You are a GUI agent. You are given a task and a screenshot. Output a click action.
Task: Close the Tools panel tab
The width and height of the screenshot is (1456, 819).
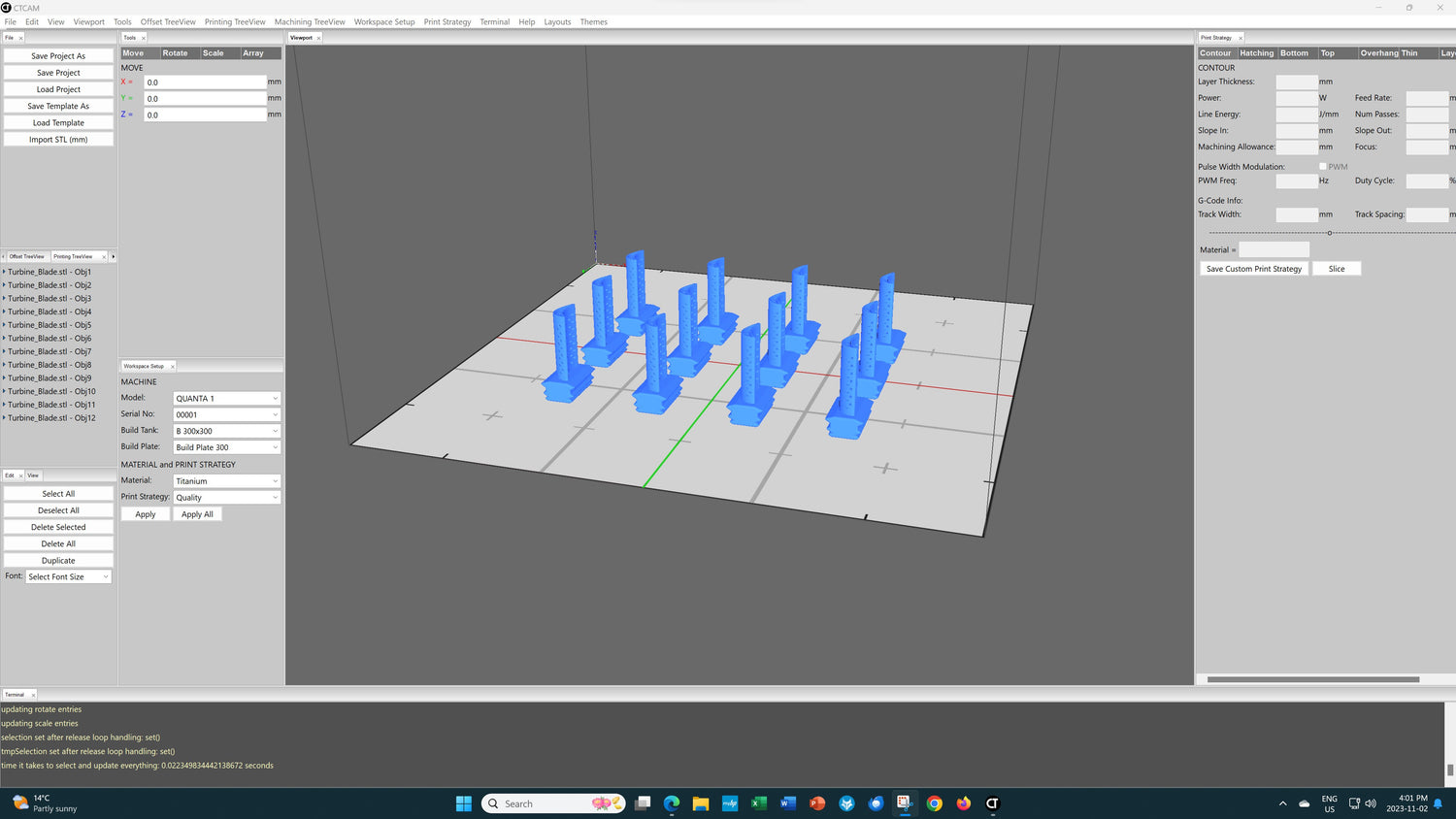144,38
